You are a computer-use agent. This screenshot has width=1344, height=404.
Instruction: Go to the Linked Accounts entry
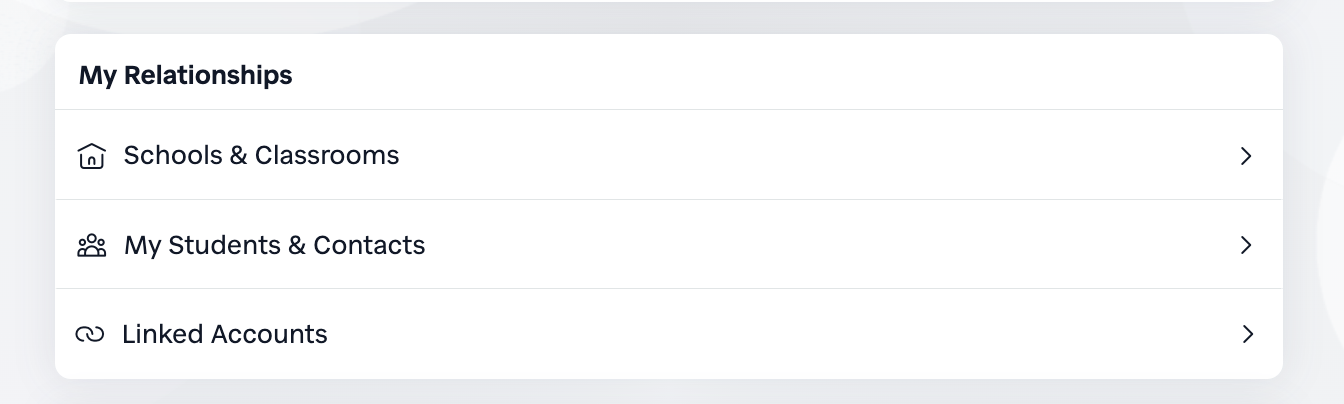point(224,334)
